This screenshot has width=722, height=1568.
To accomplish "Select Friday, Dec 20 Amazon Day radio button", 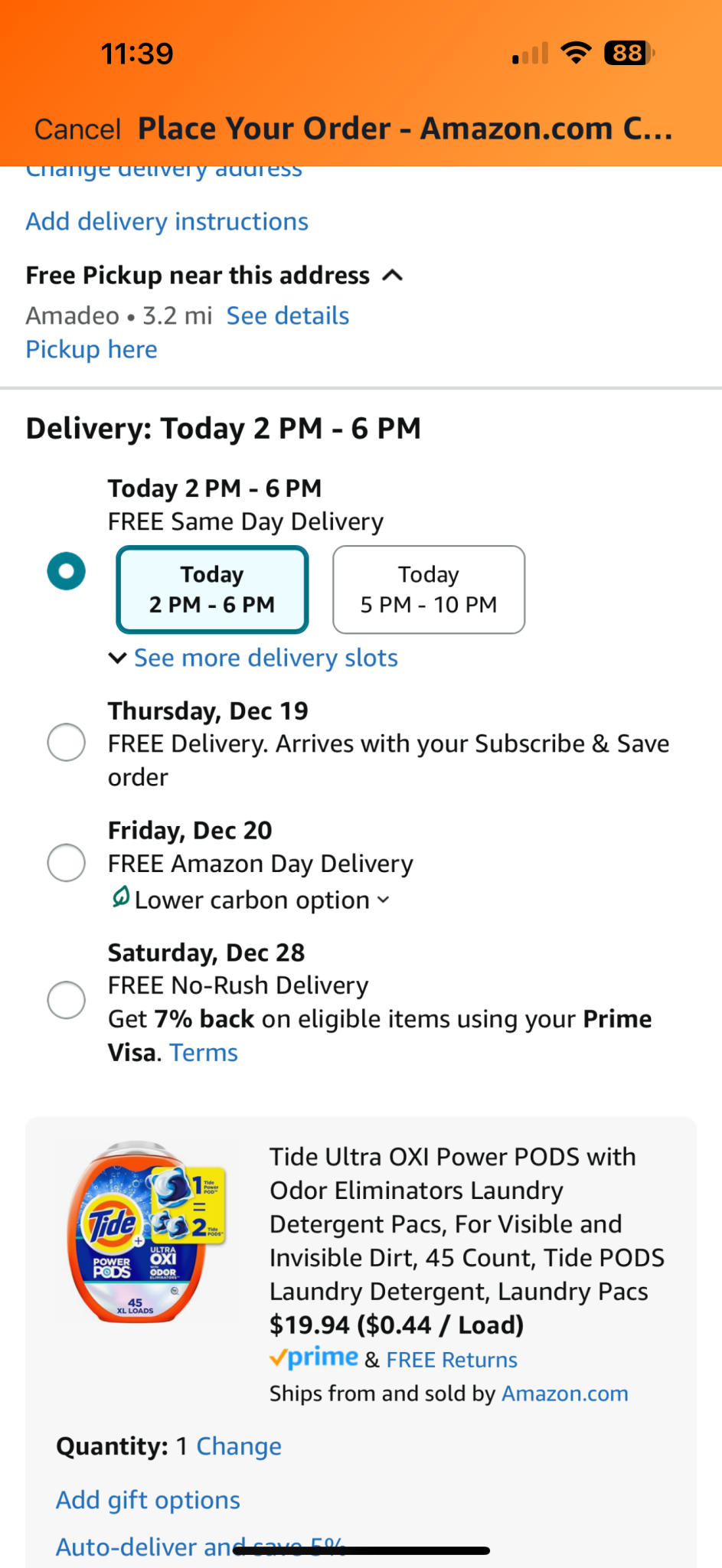I will 67,863.
